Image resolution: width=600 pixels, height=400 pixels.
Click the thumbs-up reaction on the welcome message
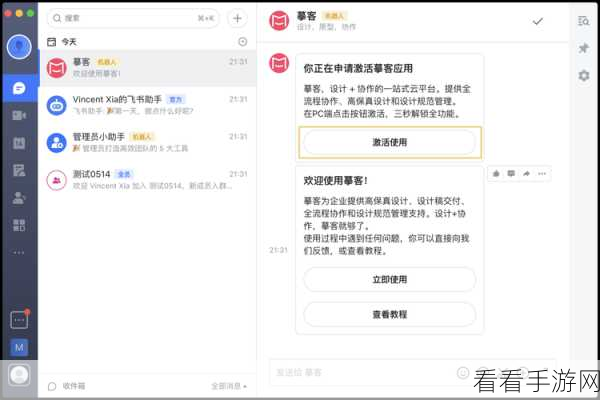coord(496,174)
